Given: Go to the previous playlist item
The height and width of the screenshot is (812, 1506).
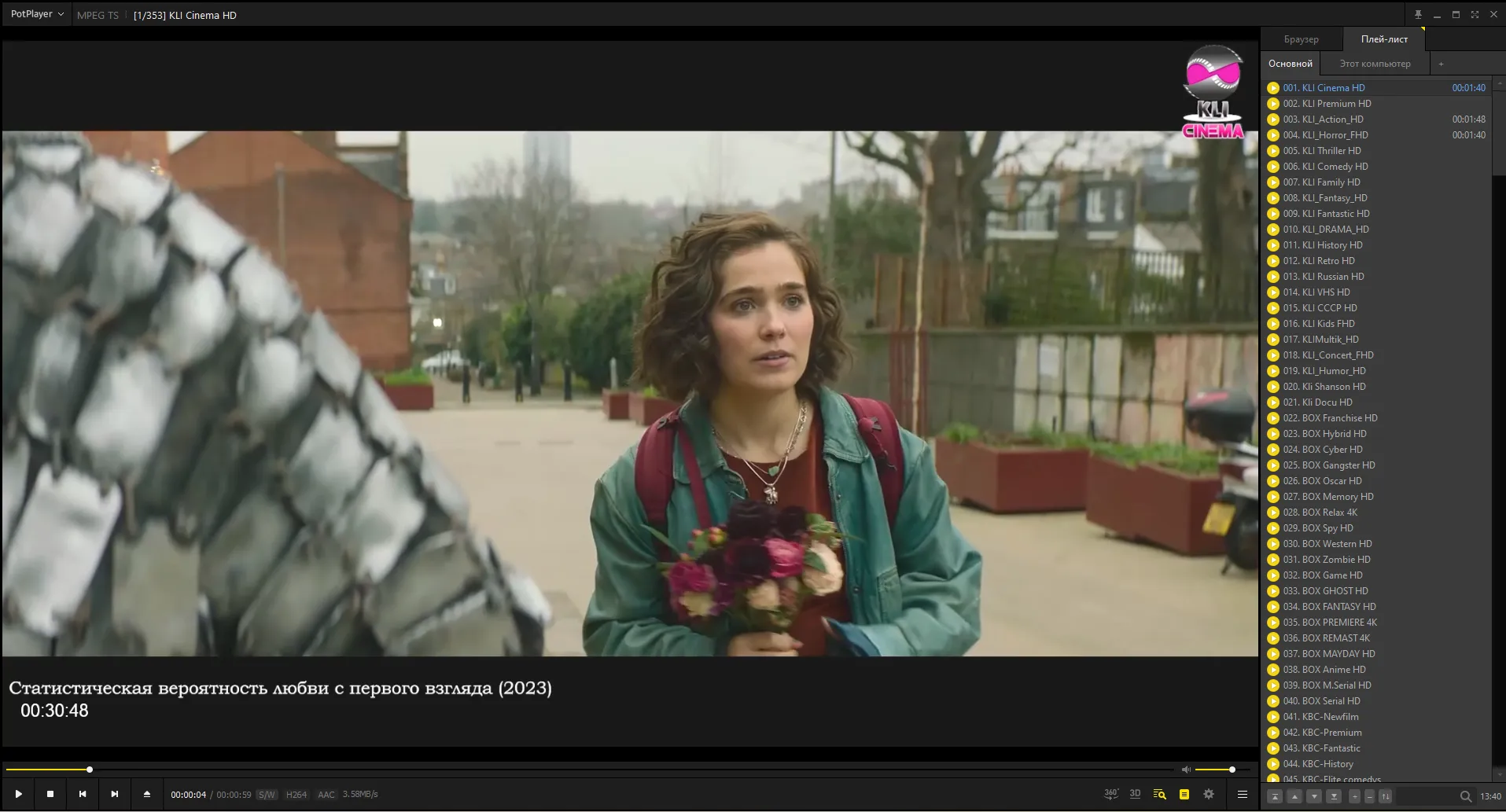Looking at the screenshot, I should click(x=83, y=794).
